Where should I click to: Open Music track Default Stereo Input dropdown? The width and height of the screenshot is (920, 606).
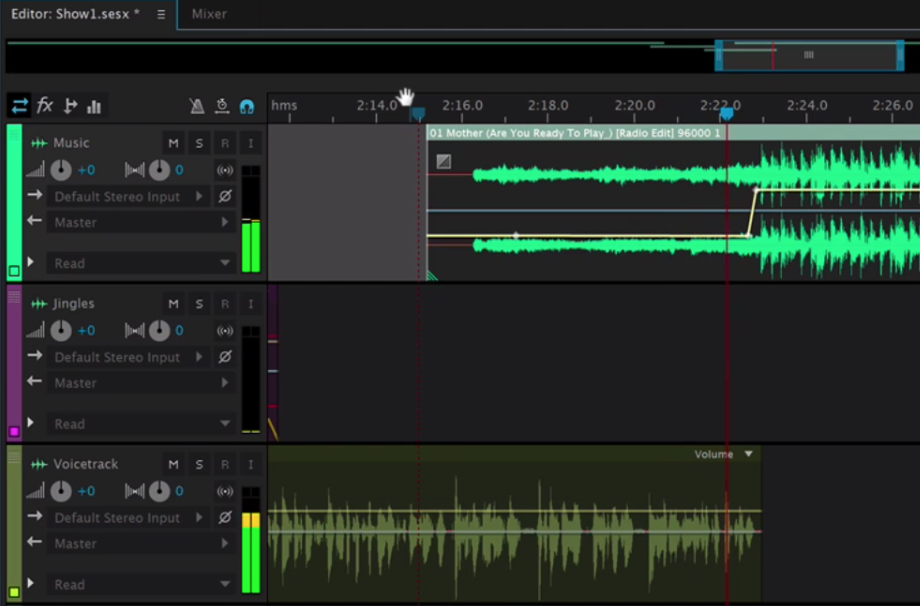129,197
